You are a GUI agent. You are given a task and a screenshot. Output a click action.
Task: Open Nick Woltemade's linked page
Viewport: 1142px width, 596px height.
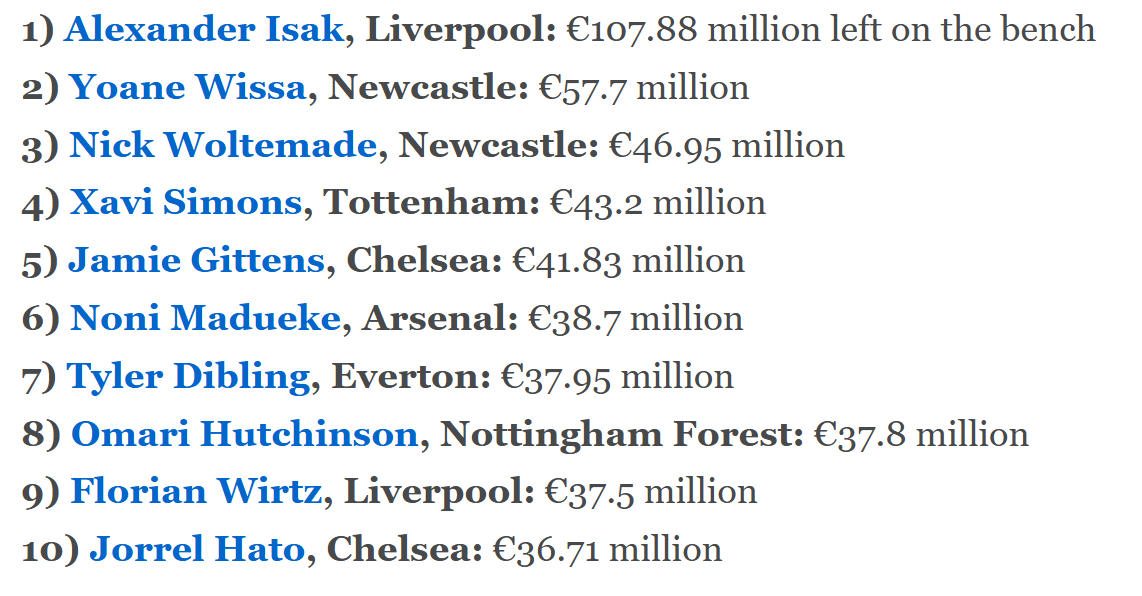pyautogui.click(x=223, y=145)
